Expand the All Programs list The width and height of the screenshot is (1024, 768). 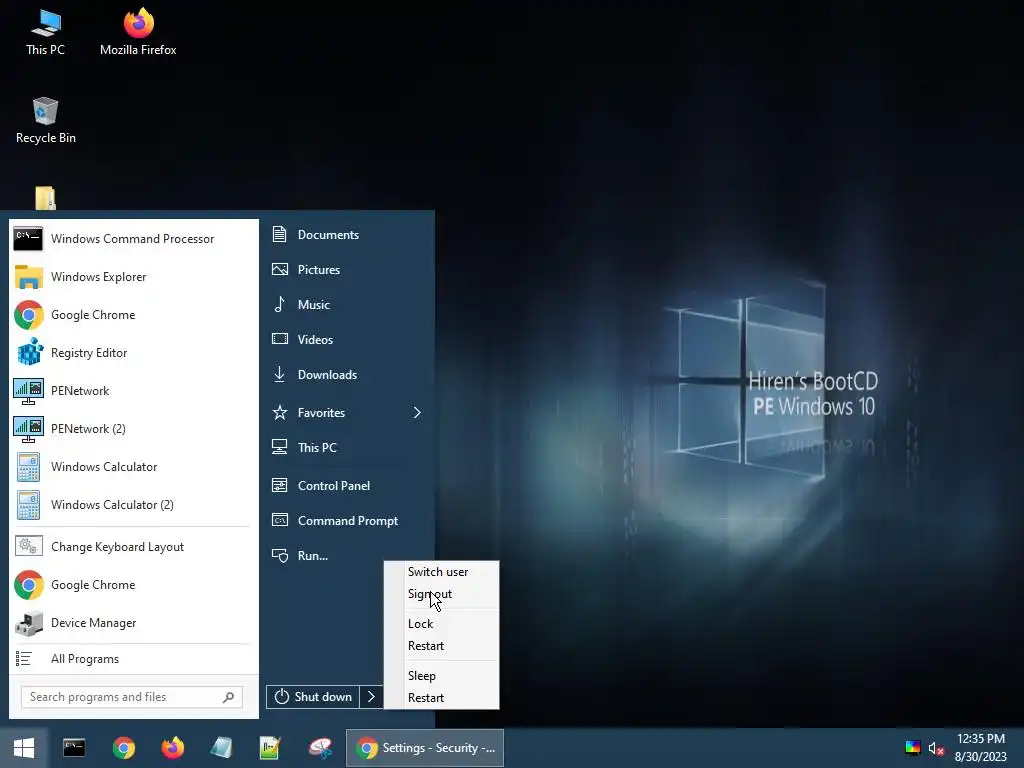[x=133, y=659]
